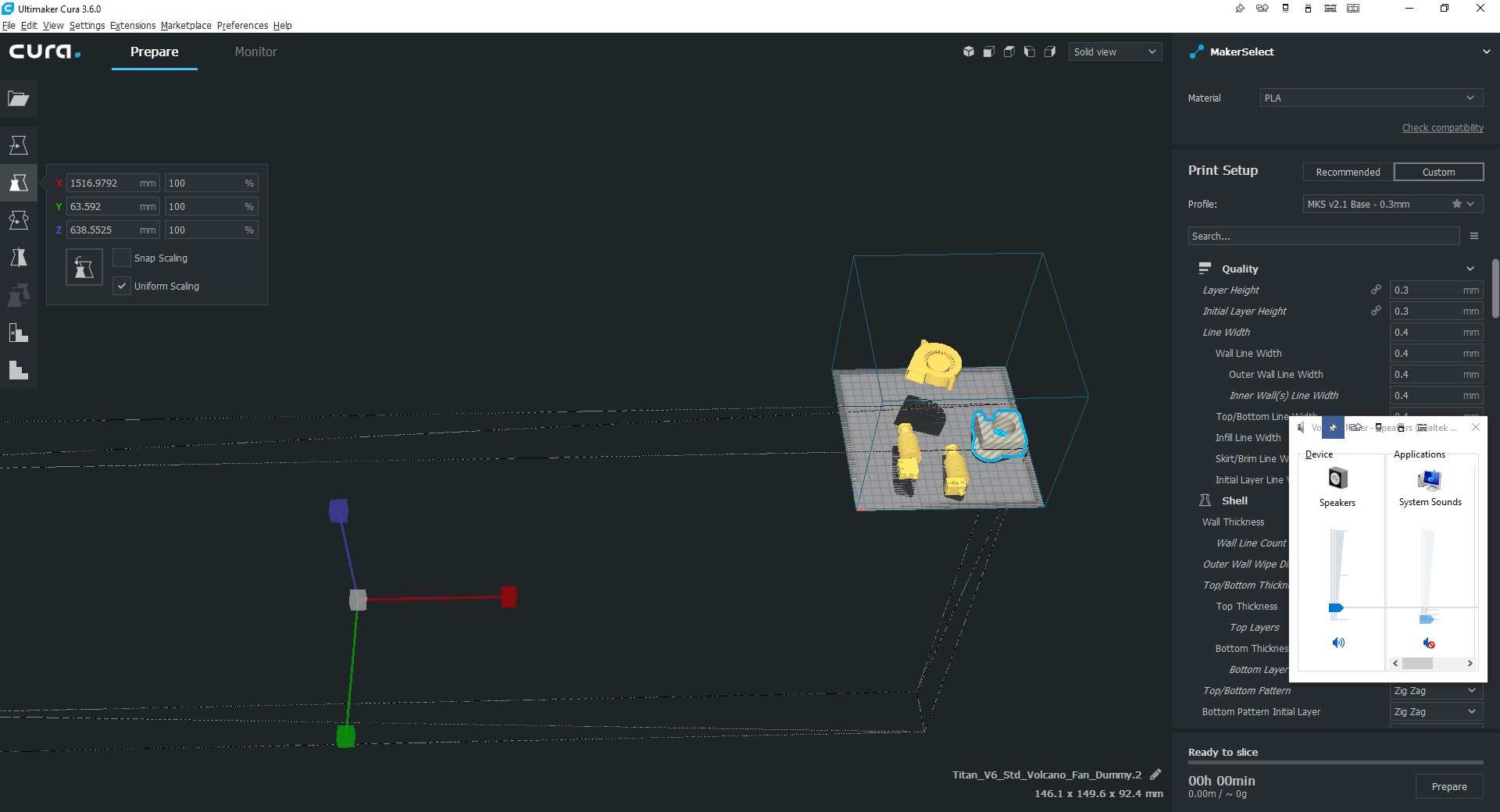Switch camera to 3D isometric view
This screenshot has height=812, width=1500.
pos(969,52)
